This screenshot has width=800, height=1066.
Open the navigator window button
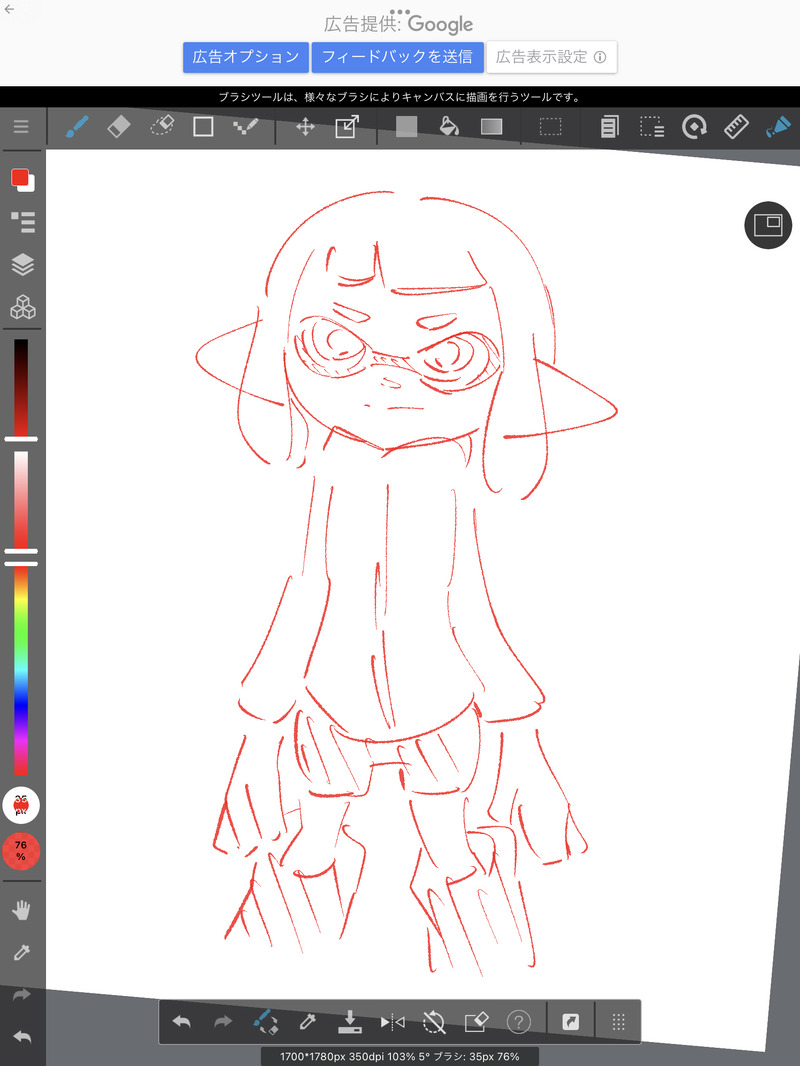coord(768,225)
